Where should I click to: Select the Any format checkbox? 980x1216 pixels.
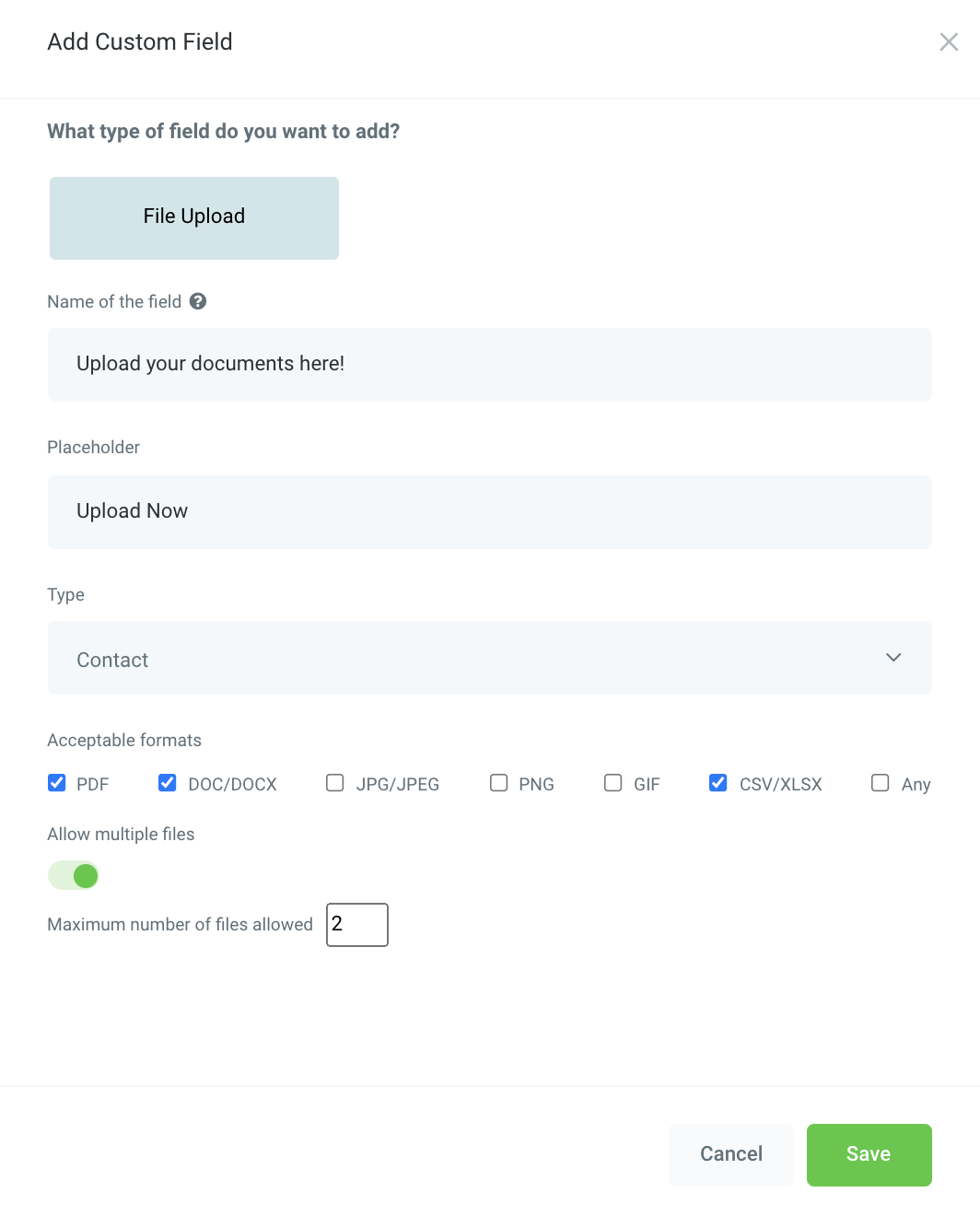coord(881,783)
